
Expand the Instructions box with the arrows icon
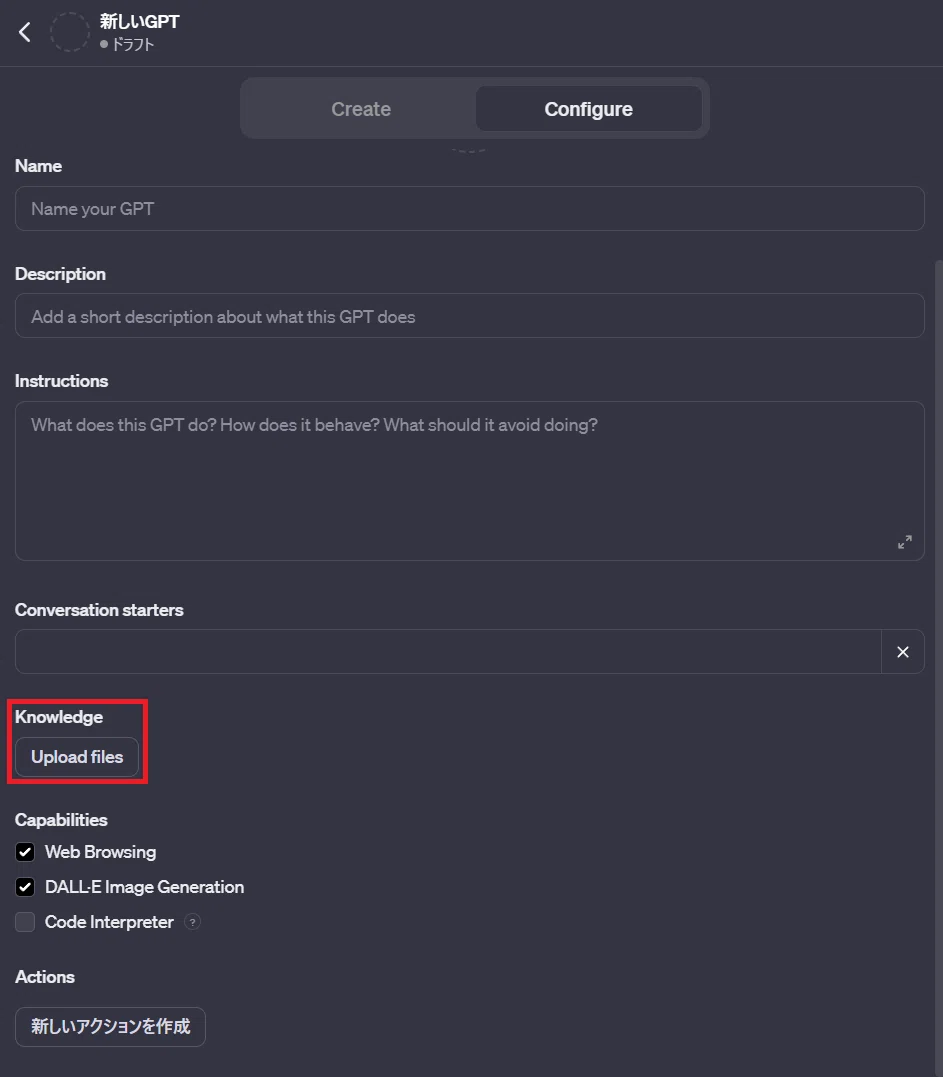(x=905, y=542)
